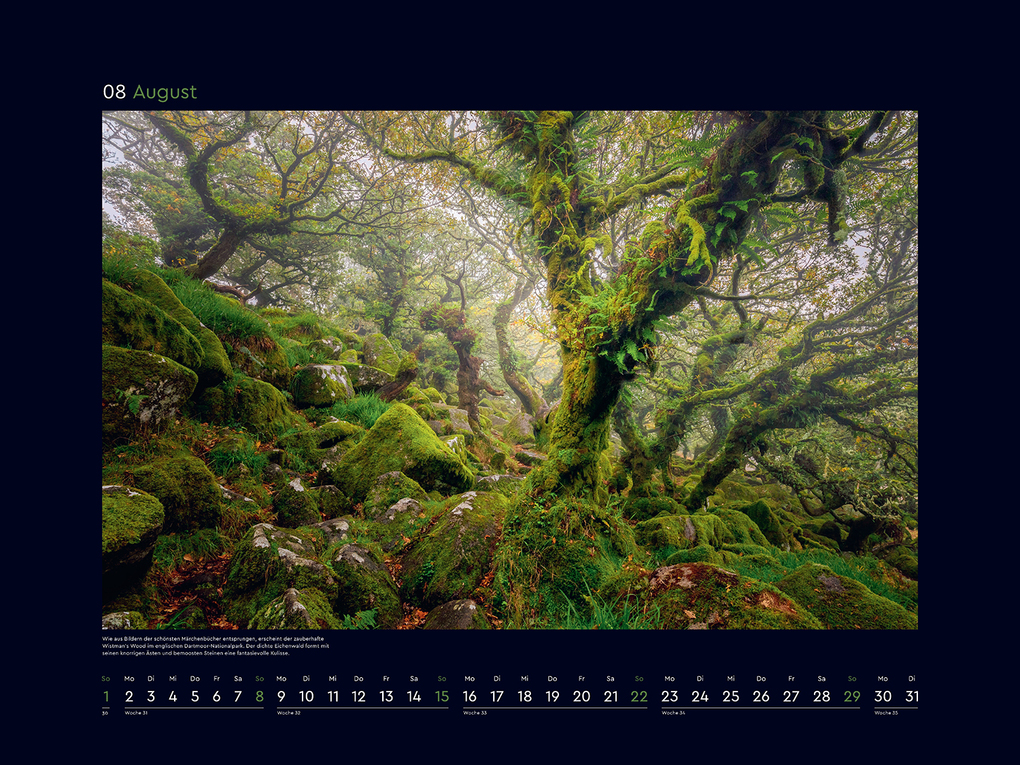Screen dimensions: 1020x765
Task: Click the forest photograph
Action: [510, 370]
